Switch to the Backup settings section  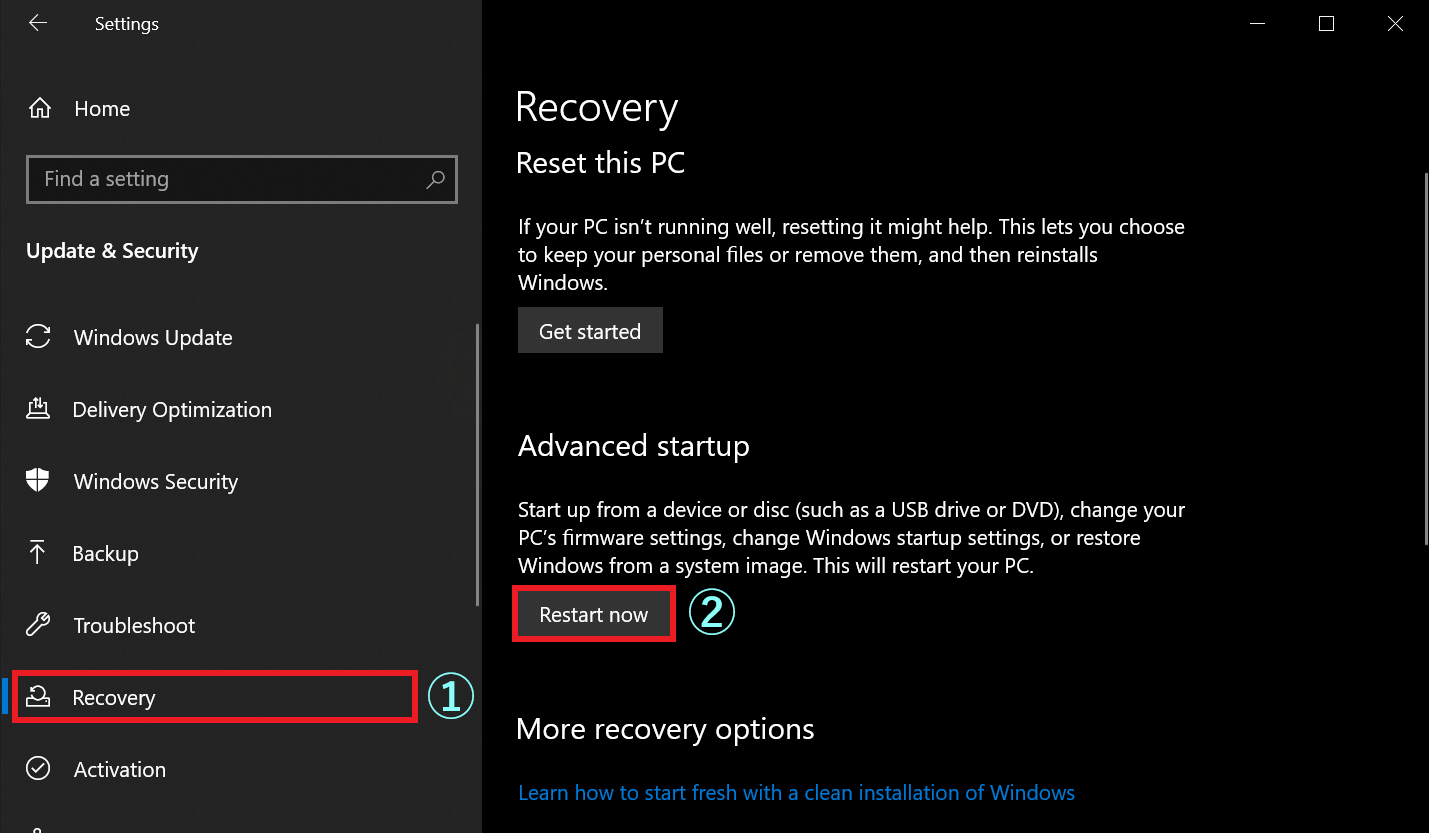[x=105, y=553]
